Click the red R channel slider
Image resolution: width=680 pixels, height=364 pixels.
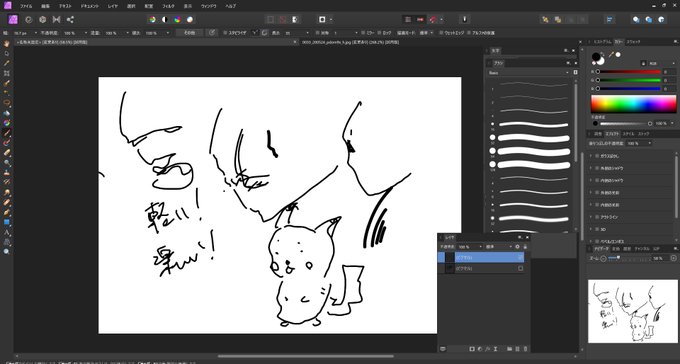pos(629,72)
